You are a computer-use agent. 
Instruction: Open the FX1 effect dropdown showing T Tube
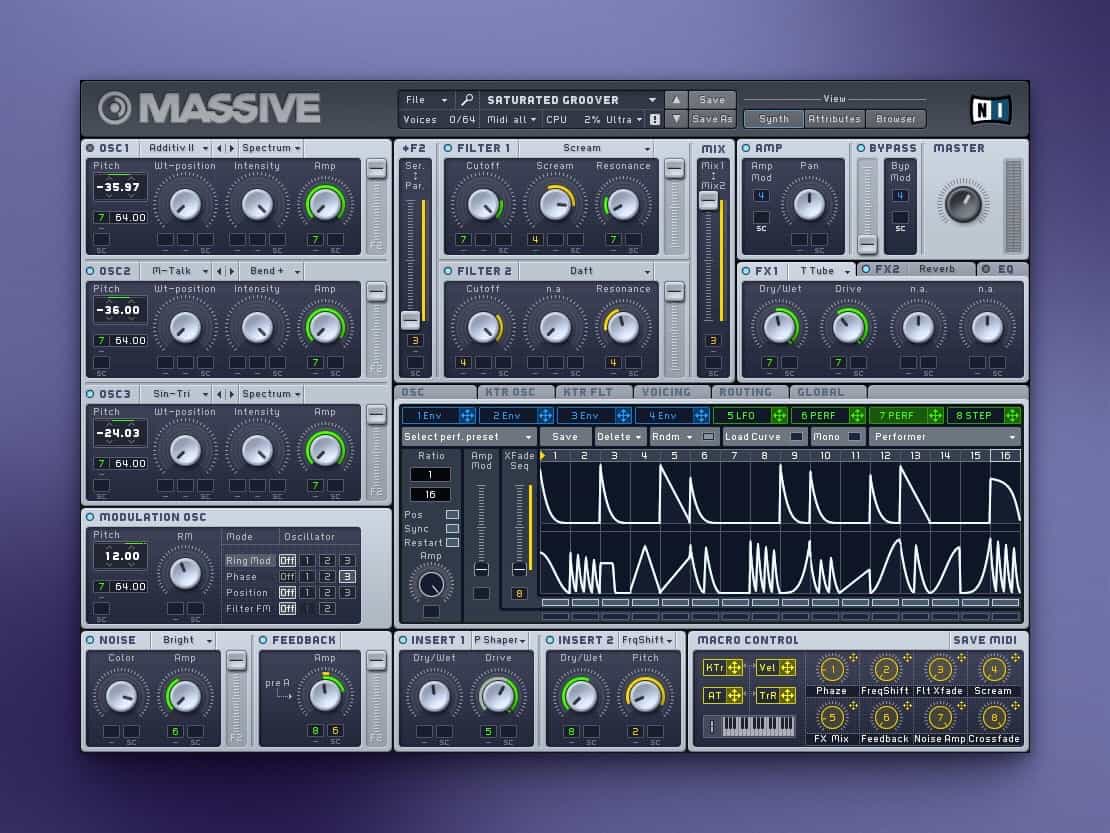823,271
